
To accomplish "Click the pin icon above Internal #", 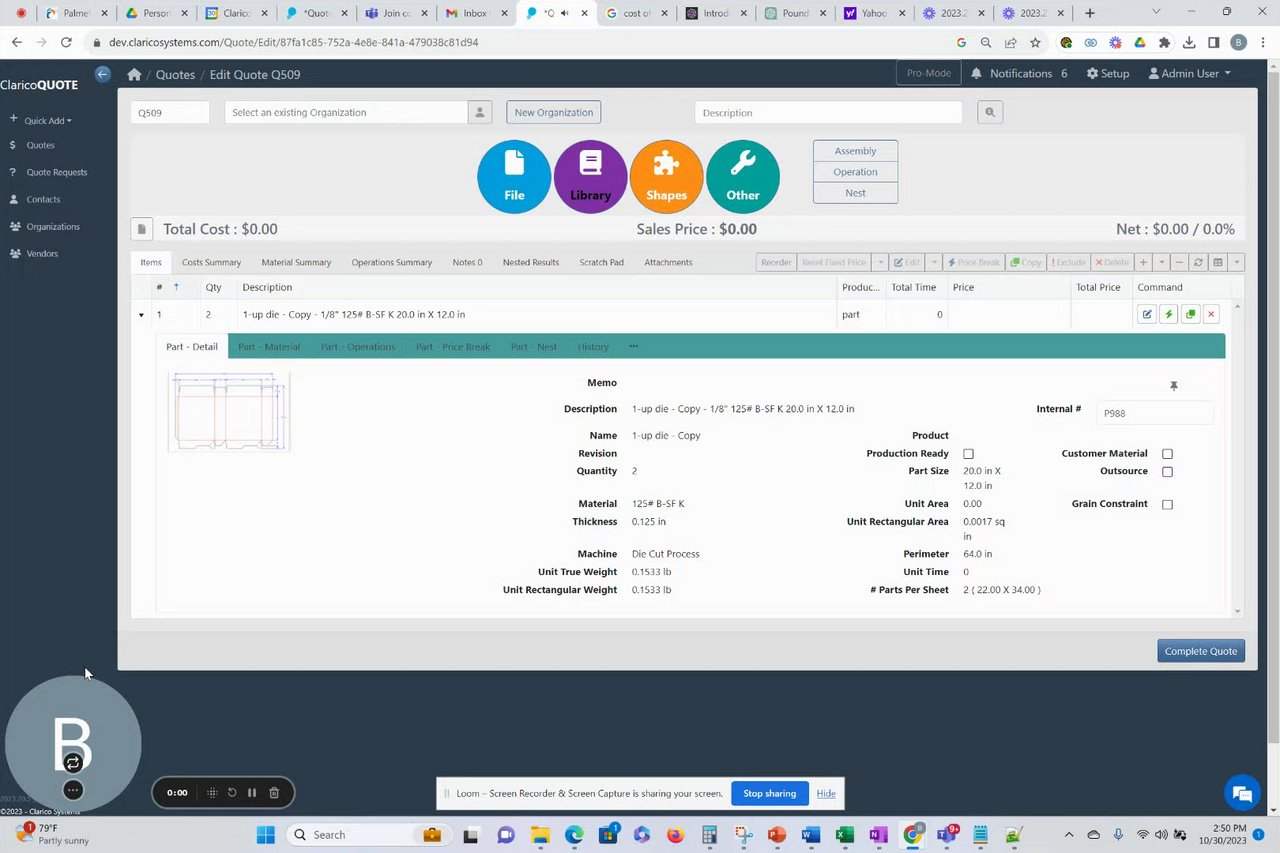I will pos(1174,386).
